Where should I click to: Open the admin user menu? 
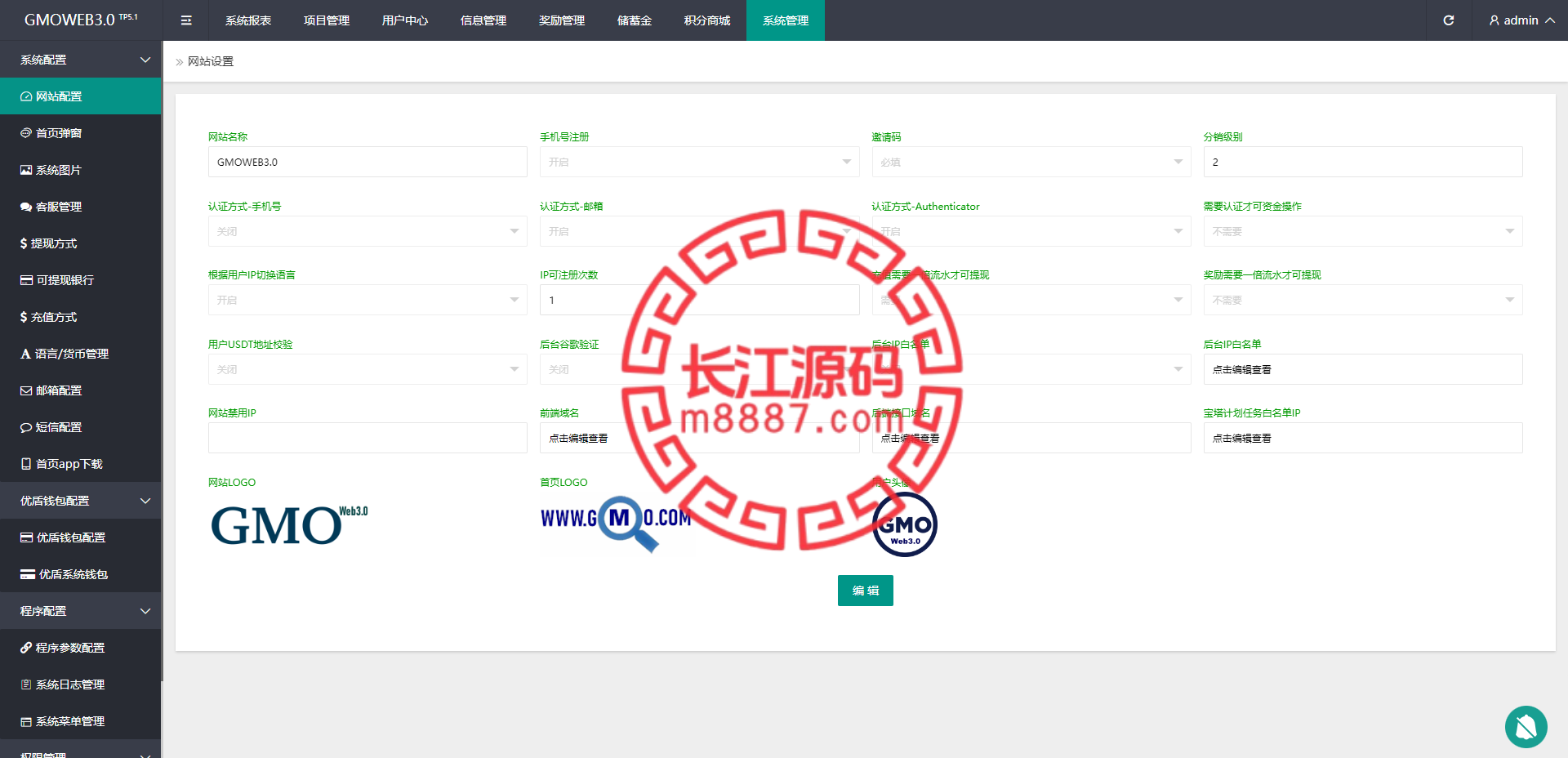tap(1521, 20)
